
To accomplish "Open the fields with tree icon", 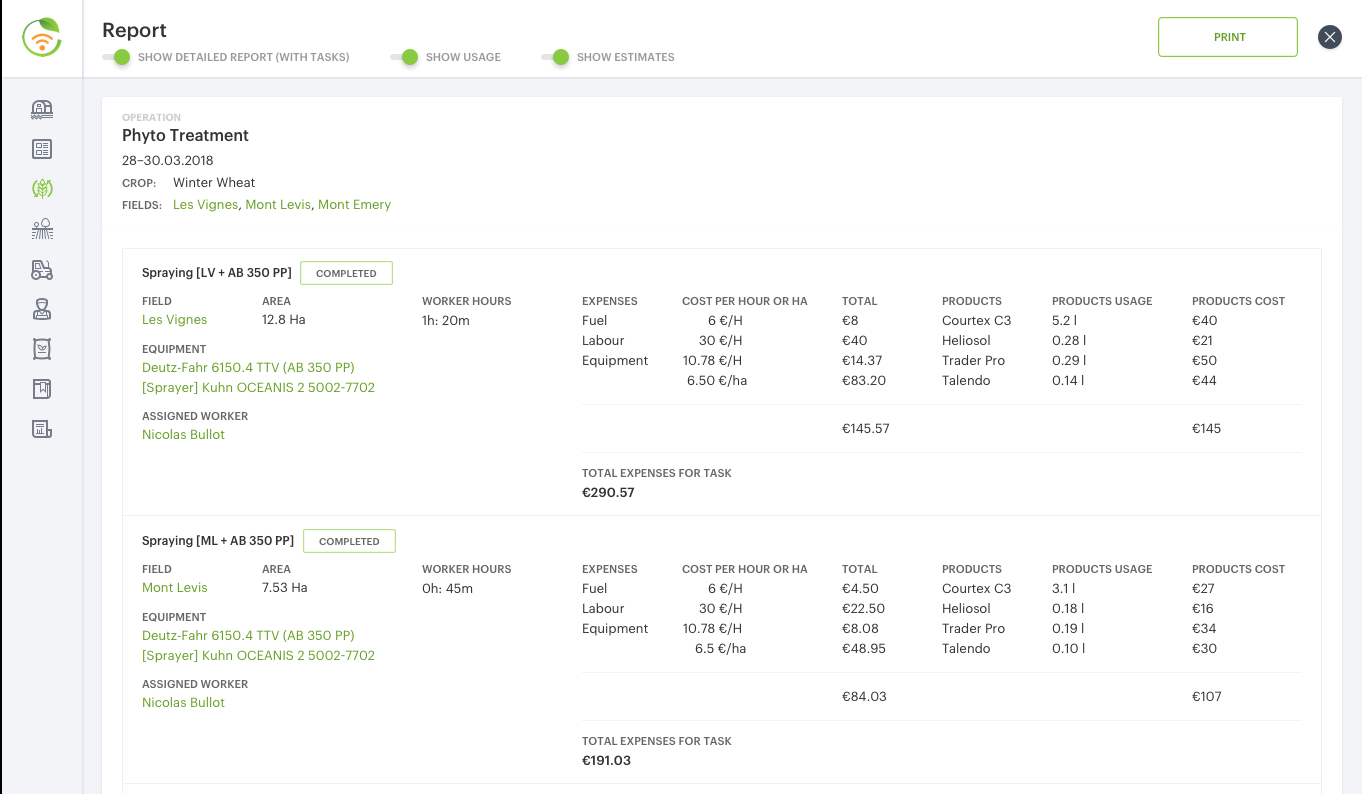I will (x=42, y=229).
